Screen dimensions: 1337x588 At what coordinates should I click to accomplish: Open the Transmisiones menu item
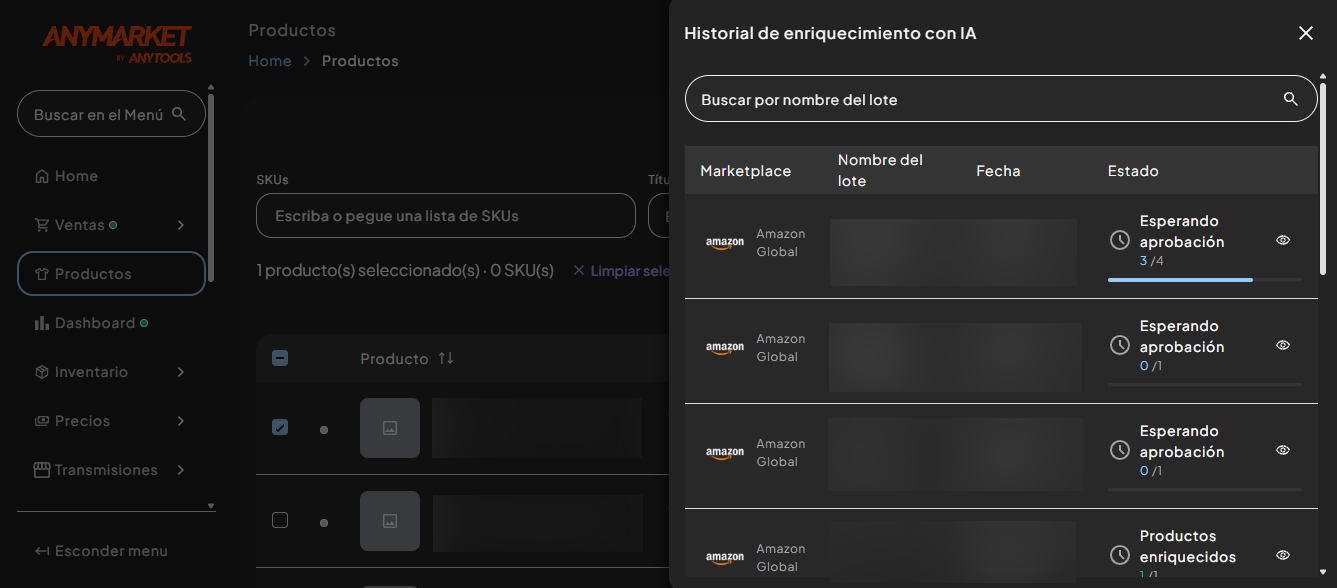click(x=111, y=470)
